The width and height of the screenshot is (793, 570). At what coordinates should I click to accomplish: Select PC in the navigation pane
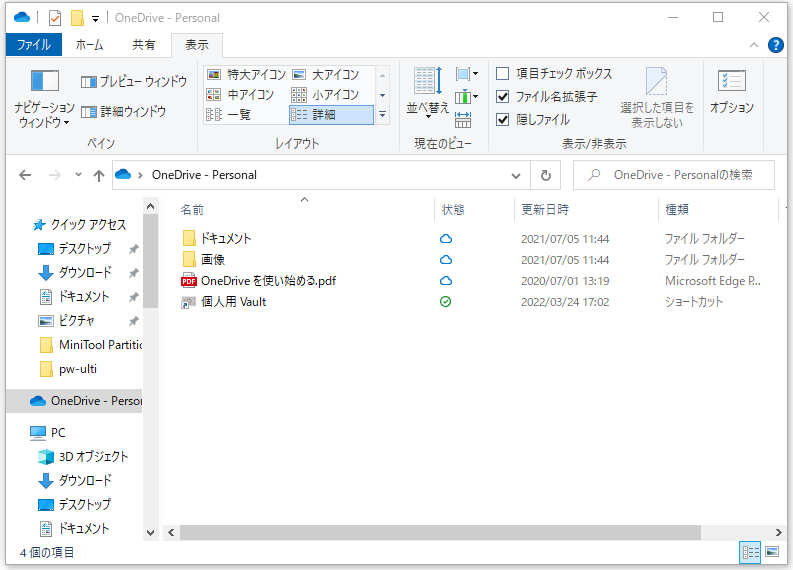(x=58, y=433)
